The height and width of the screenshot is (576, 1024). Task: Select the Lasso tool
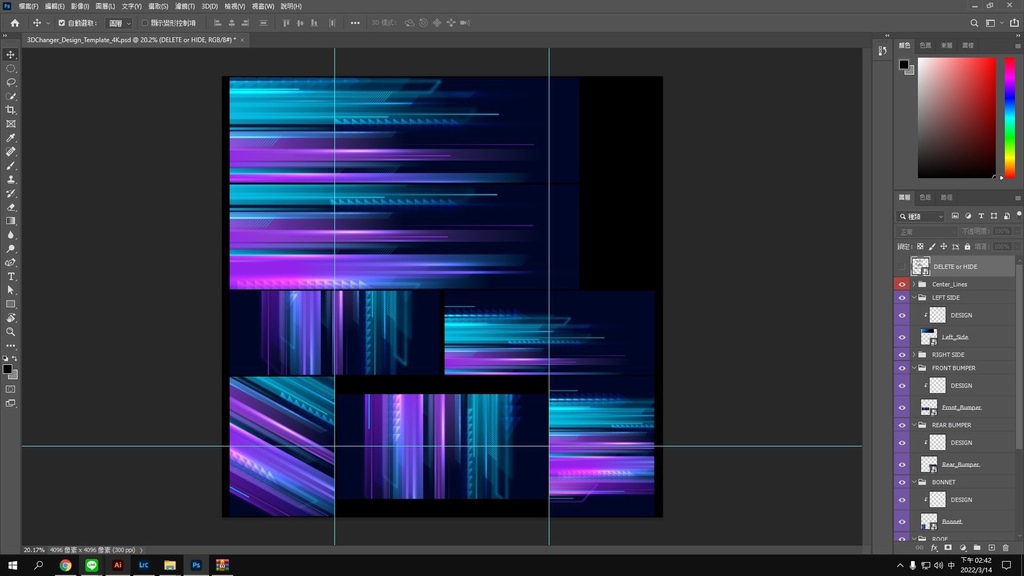(x=11, y=82)
